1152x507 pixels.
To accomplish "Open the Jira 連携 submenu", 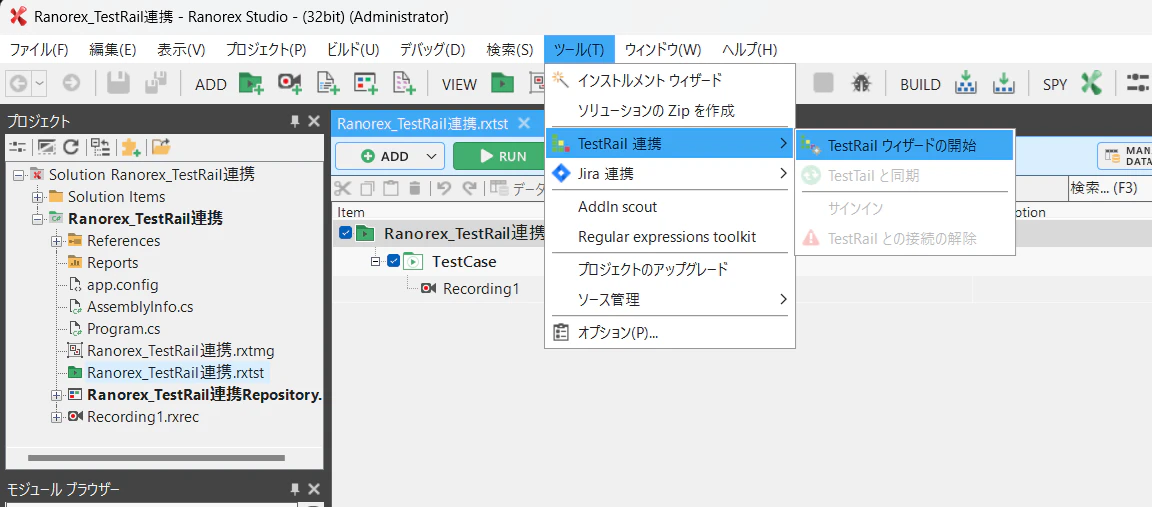I will (x=669, y=174).
